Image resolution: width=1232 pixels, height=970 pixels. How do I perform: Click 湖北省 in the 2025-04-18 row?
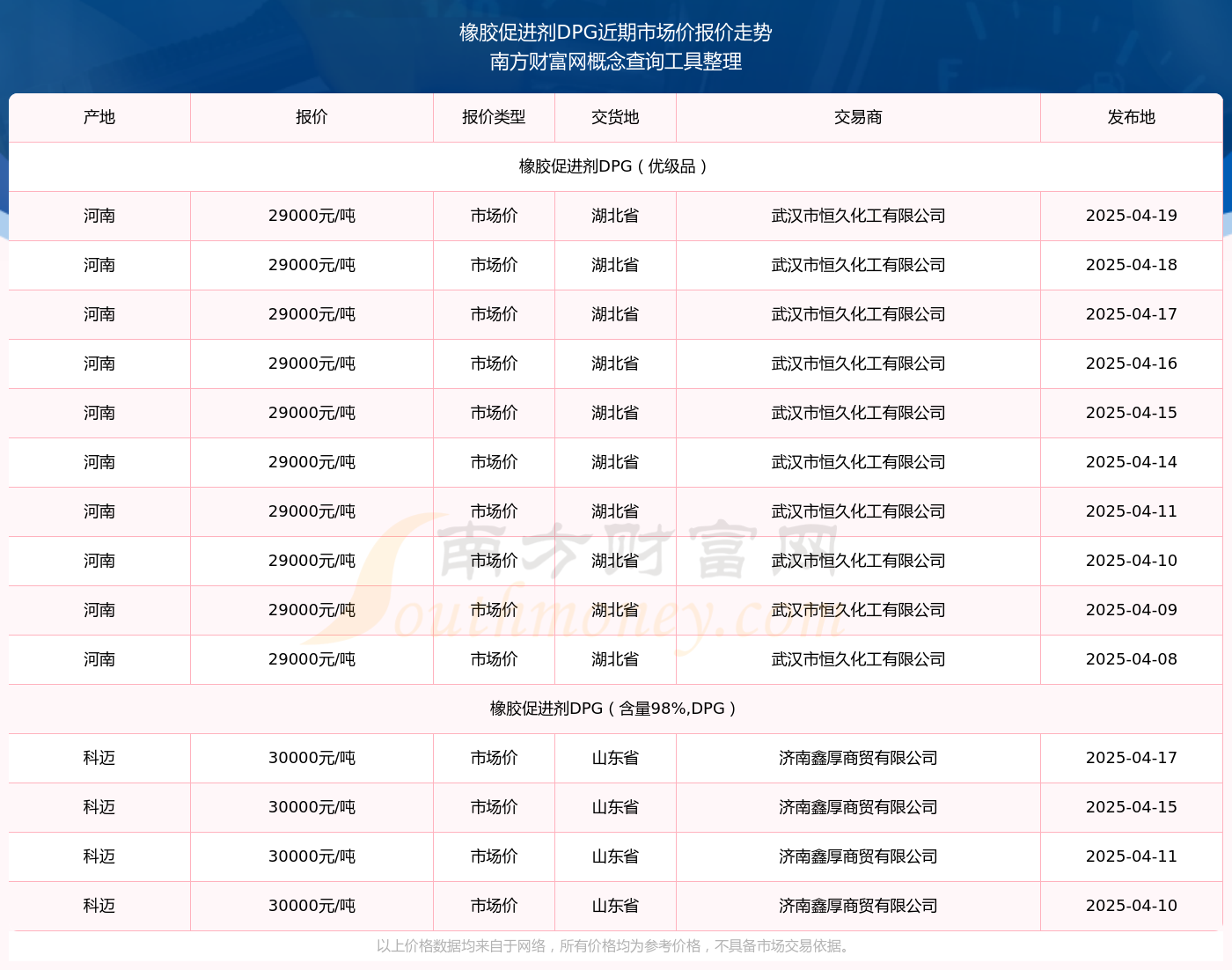[x=615, y=265]
